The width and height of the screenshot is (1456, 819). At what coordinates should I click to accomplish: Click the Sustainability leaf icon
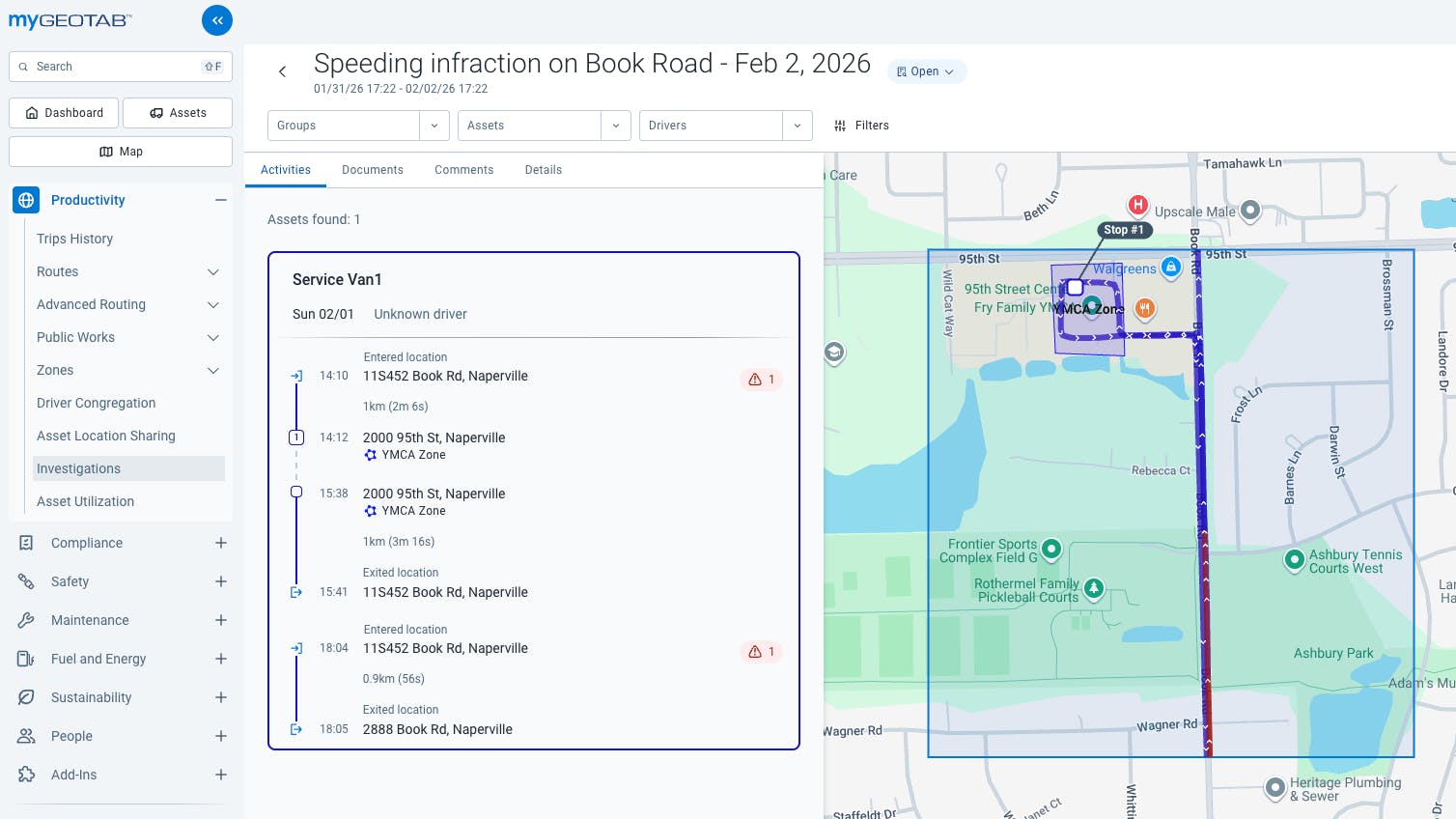tap(26, 697)
